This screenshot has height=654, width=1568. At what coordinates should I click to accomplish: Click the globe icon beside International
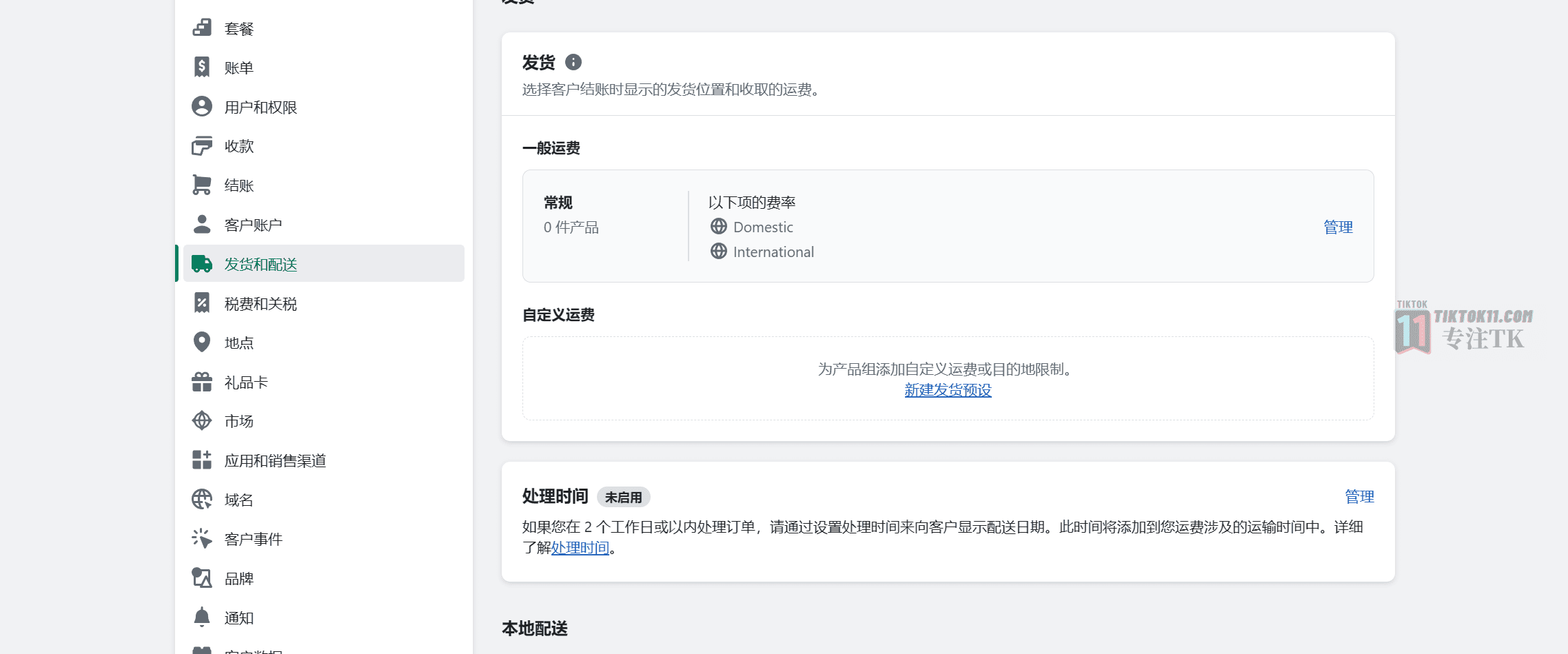(719, 251)
